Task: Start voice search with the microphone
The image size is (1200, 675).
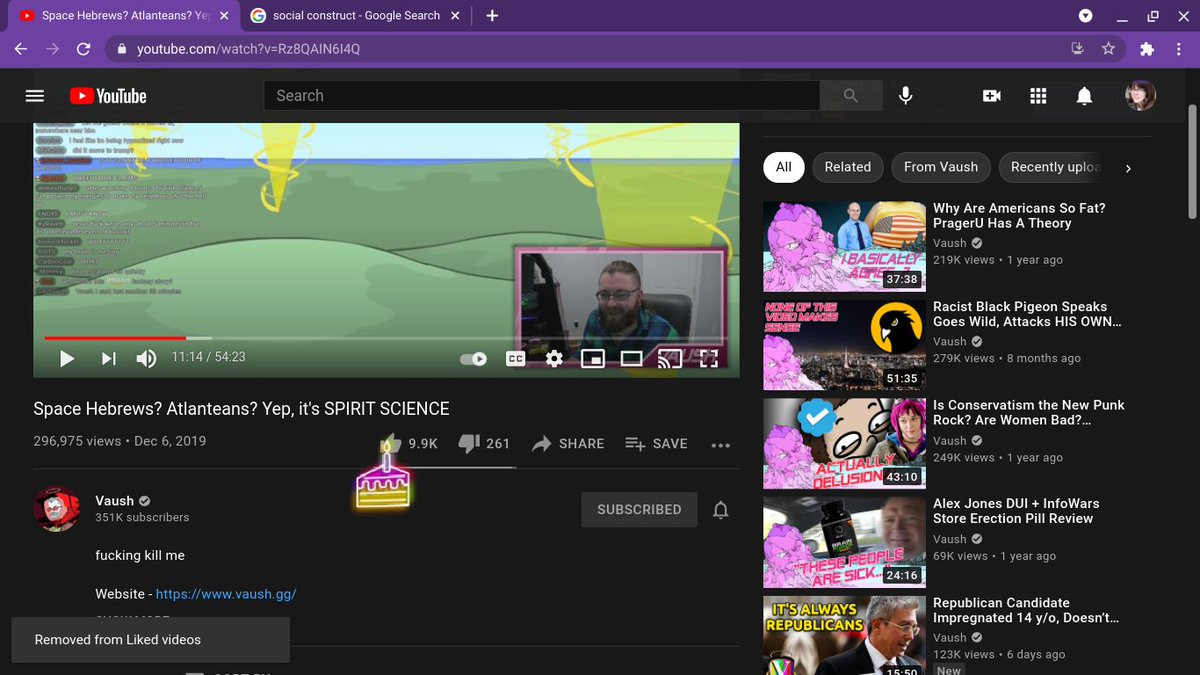Action: (905, 96)
